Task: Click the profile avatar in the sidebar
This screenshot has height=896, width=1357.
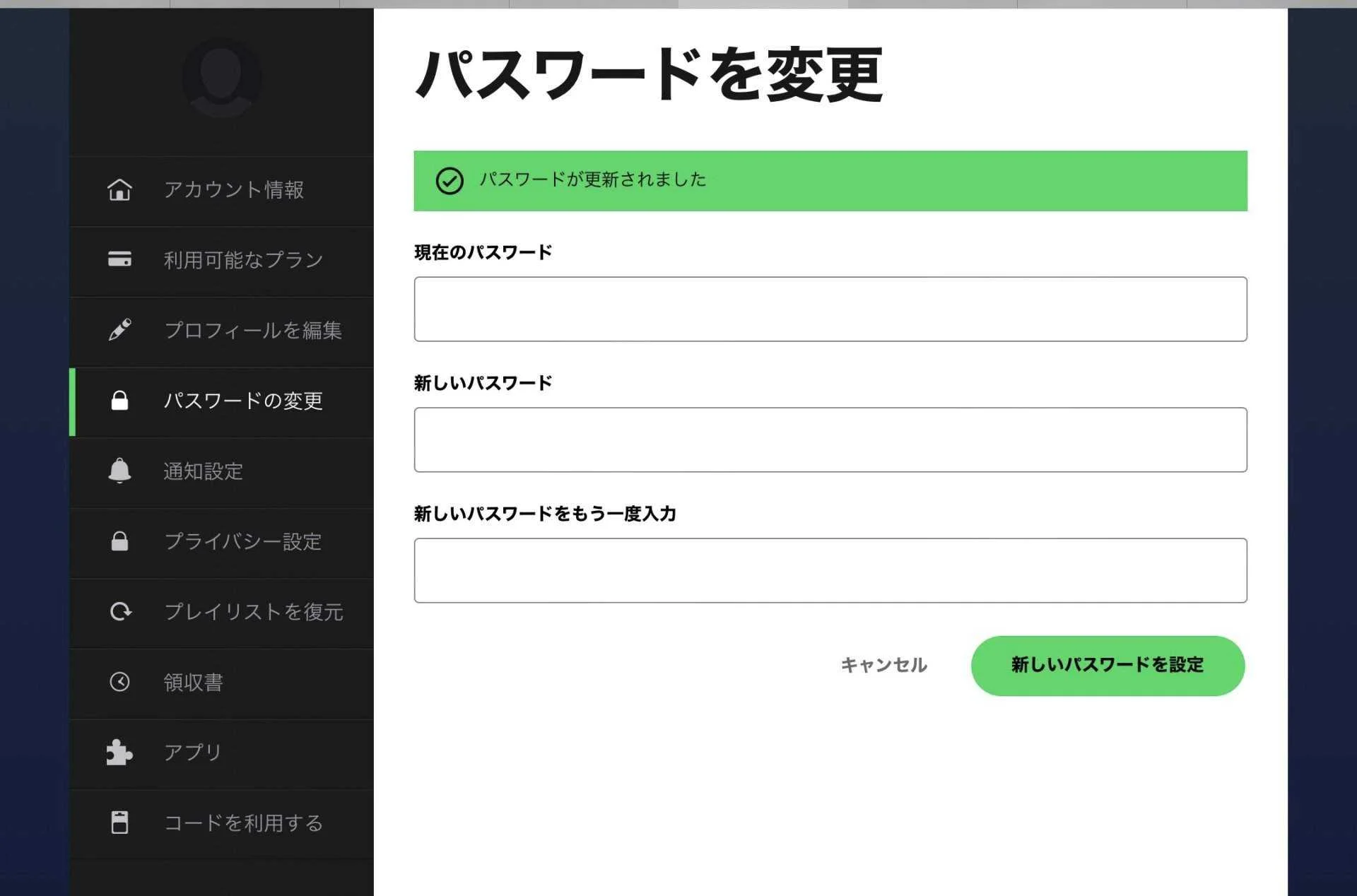Action: pos(221,78)
